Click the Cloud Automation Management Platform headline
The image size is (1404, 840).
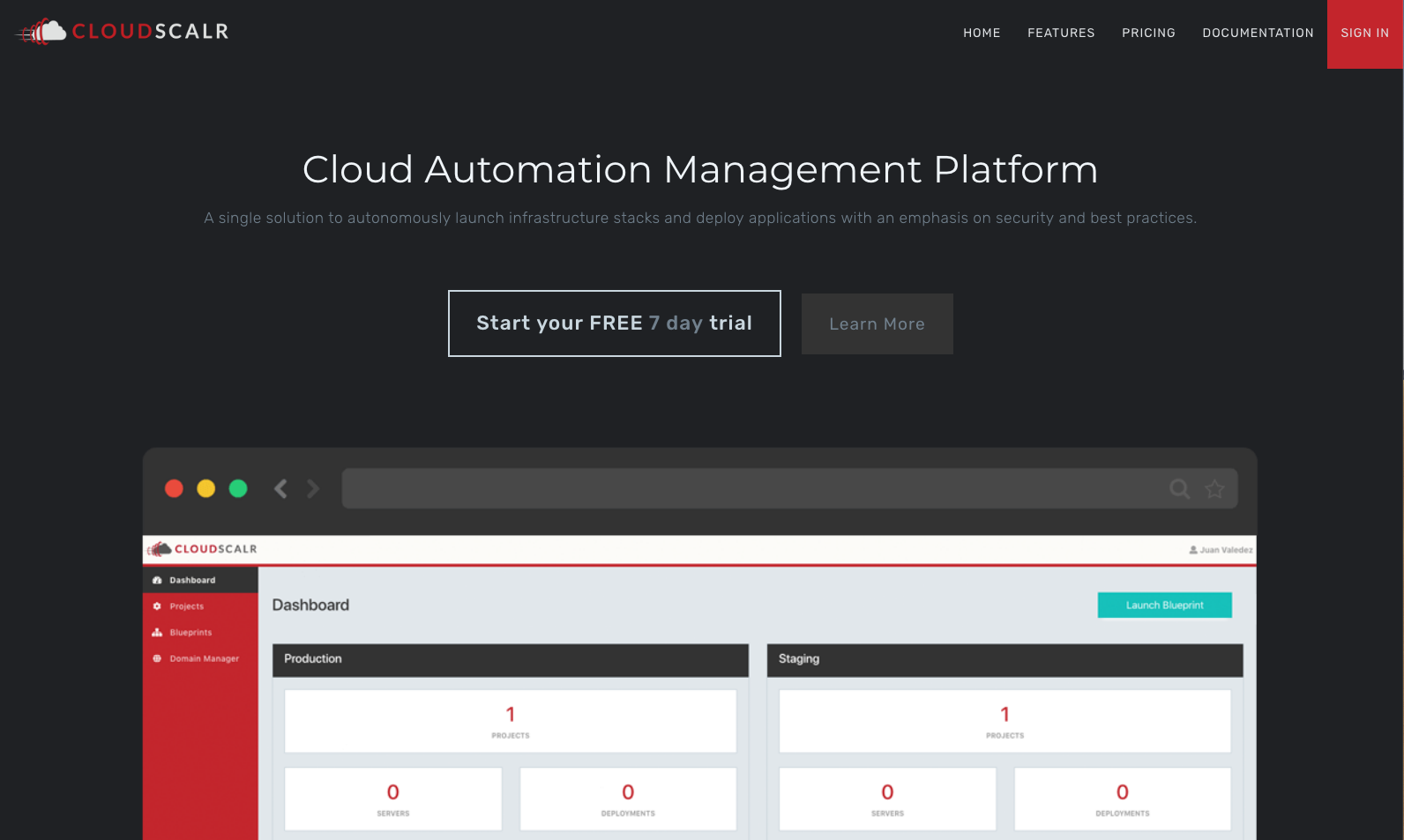(x=700, y=169)
